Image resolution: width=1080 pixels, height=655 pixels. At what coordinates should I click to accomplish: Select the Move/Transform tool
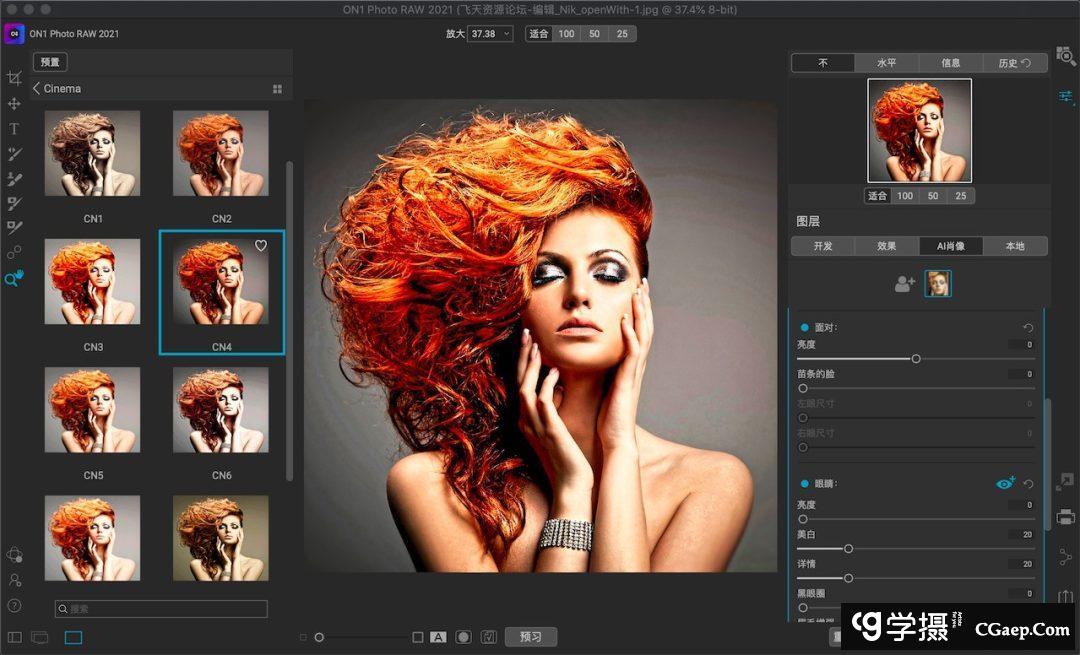coord(14,104)
